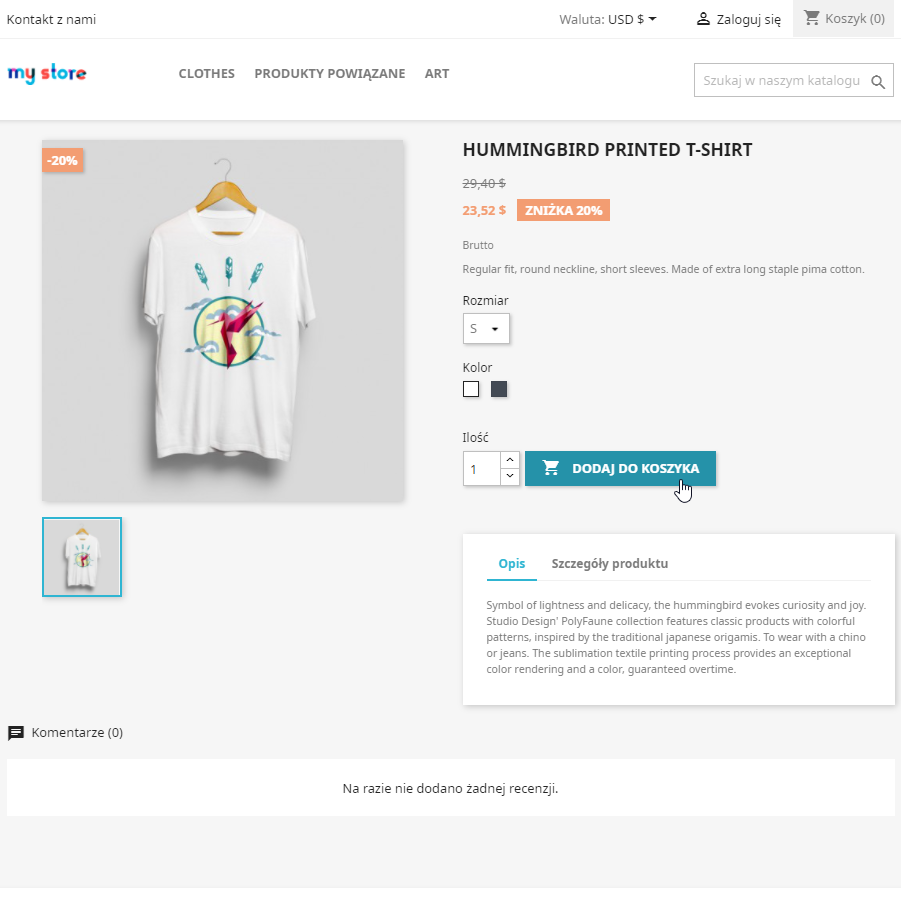
Task: Click the shopping cart Koszyk icon
Action: pyautogui.click(x=812, y=18)
